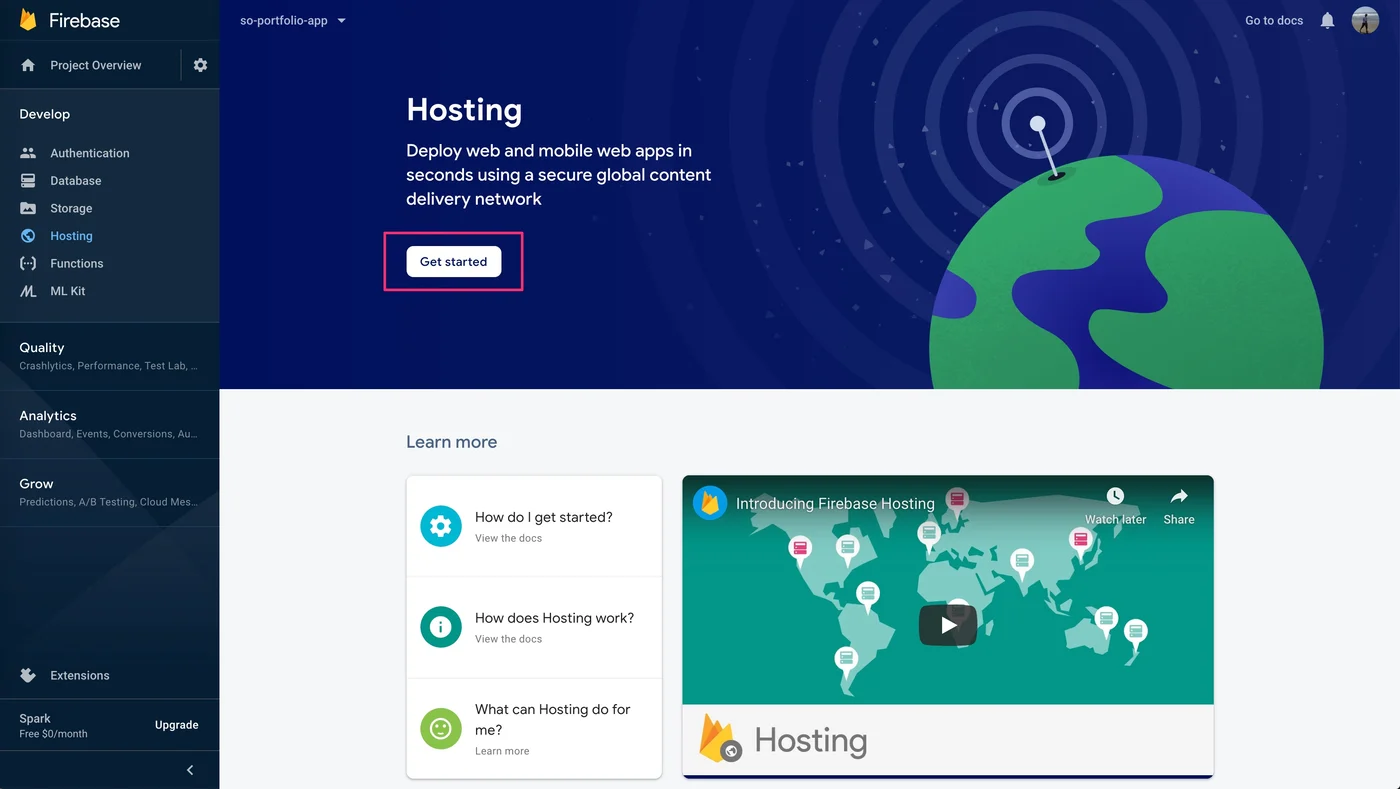Click the Database icon in sidebar
The width and height of the screenshot is (1400, 789).
click(x=28, y=181)
